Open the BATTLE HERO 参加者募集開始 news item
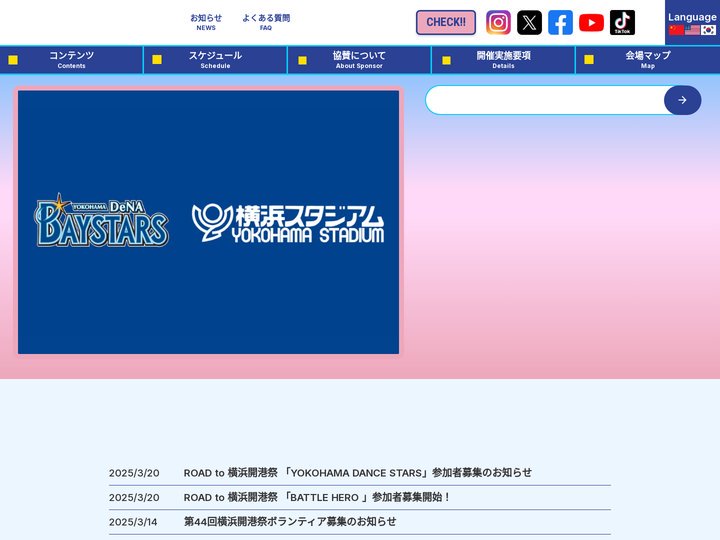The image size is (720, 540). tap(317, 497)
